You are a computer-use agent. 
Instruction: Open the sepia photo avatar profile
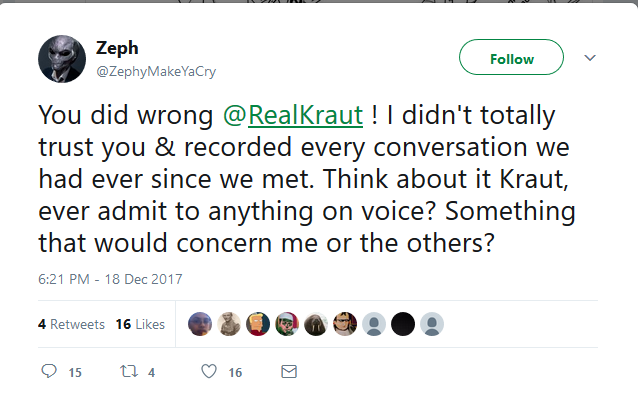coord(229,324)
